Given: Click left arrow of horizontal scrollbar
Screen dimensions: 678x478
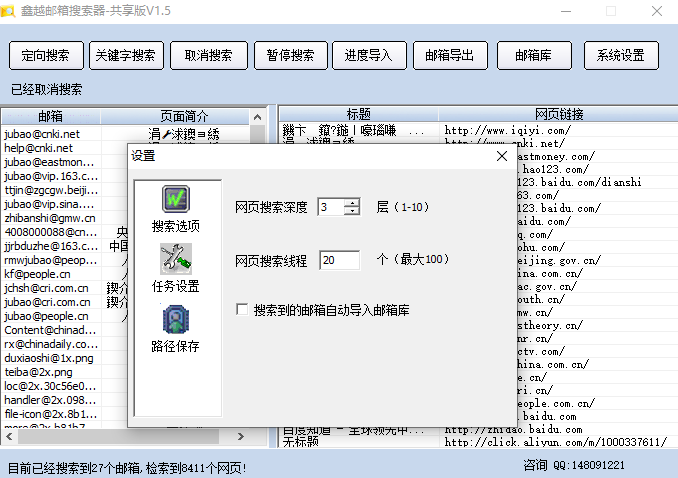Looking at the screenshot, I should point(9,437).
